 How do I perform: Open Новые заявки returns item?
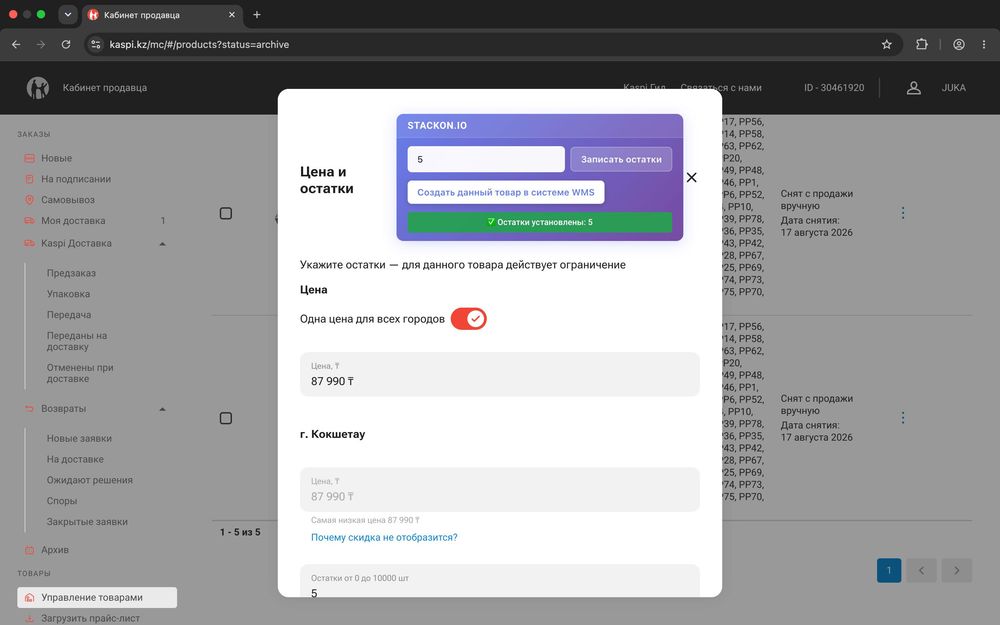pos(79,439)
